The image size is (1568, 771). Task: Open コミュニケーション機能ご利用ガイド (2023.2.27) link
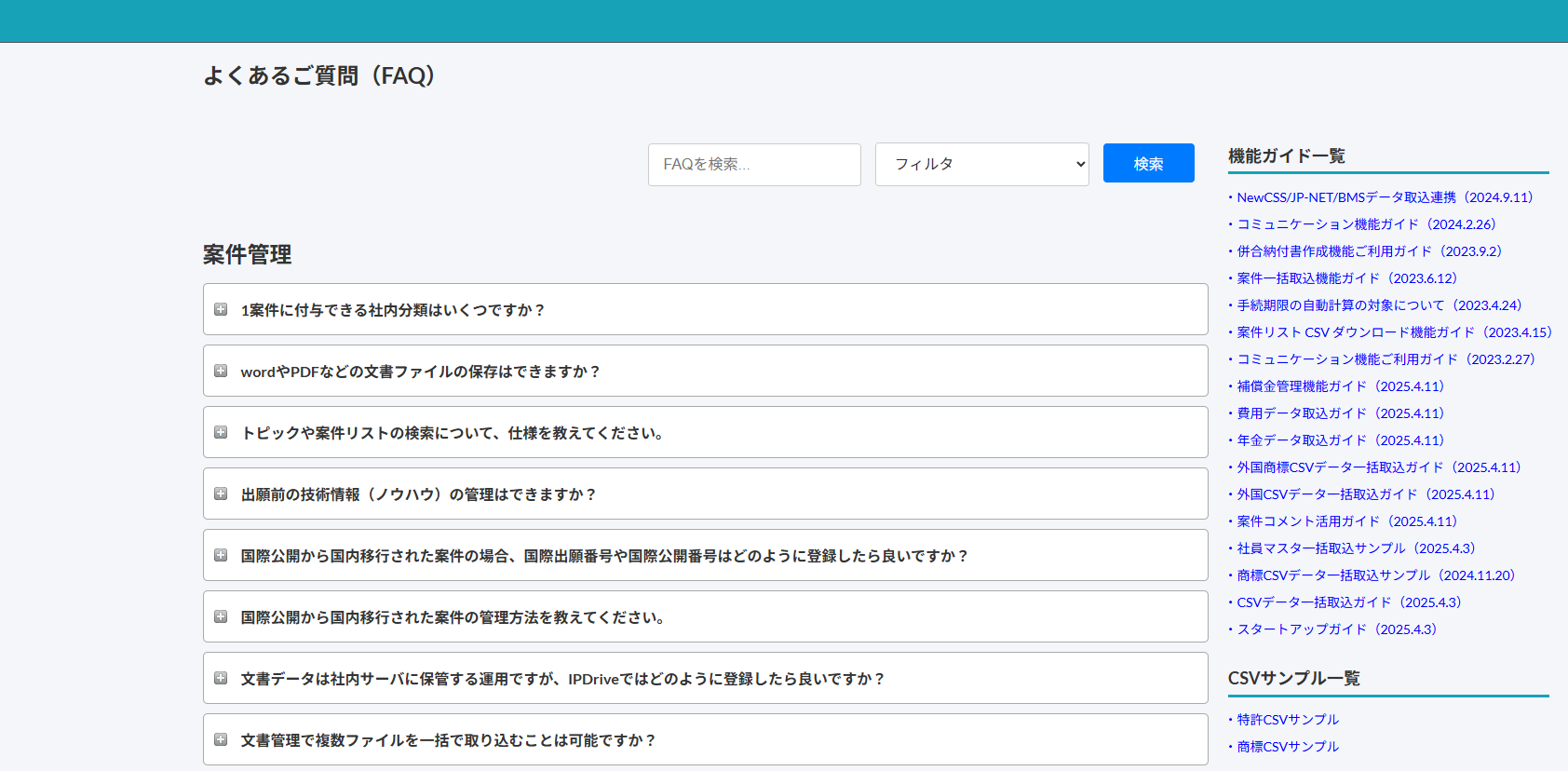pos(1386,359)
